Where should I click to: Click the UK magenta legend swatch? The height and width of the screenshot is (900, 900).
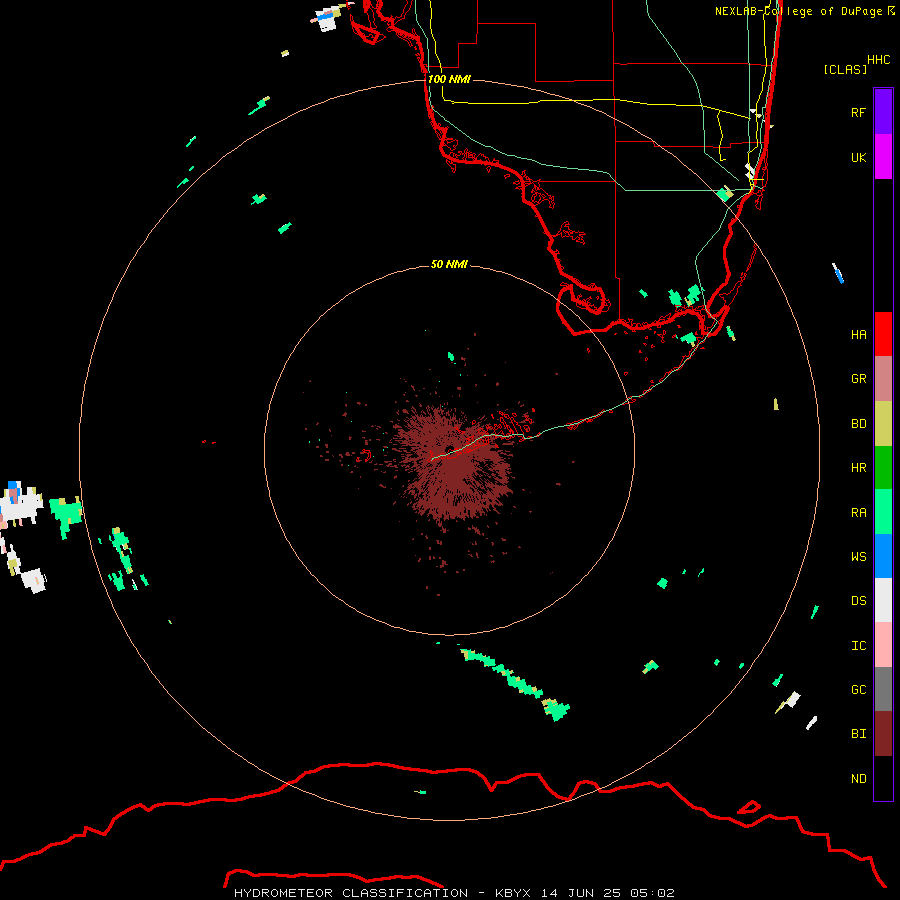coord(883,157)
